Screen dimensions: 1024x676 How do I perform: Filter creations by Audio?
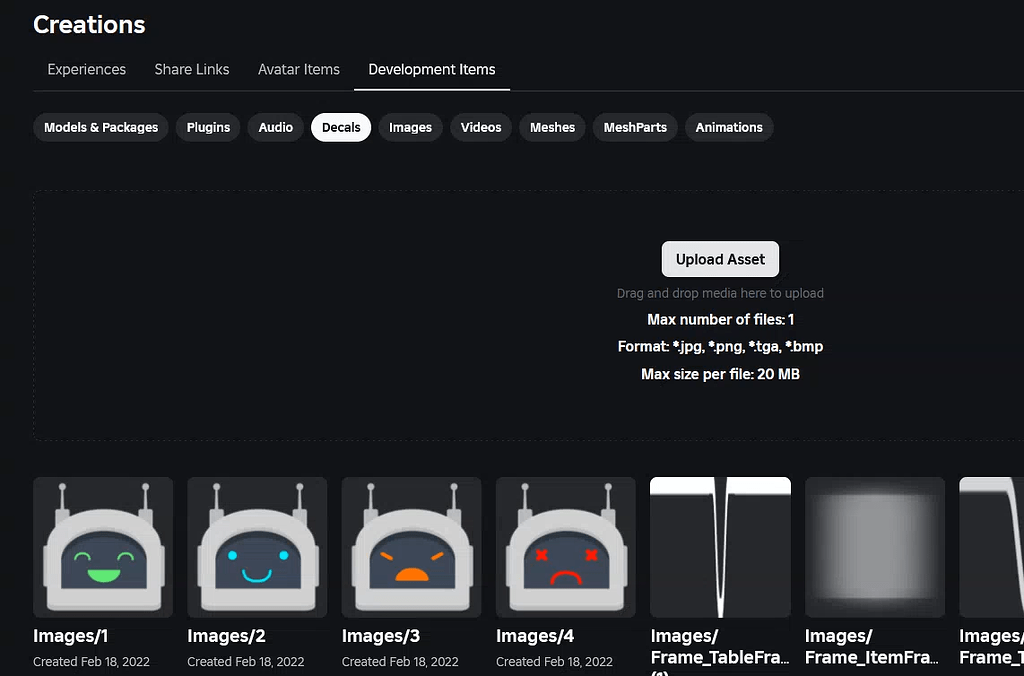tap(275, 127)
